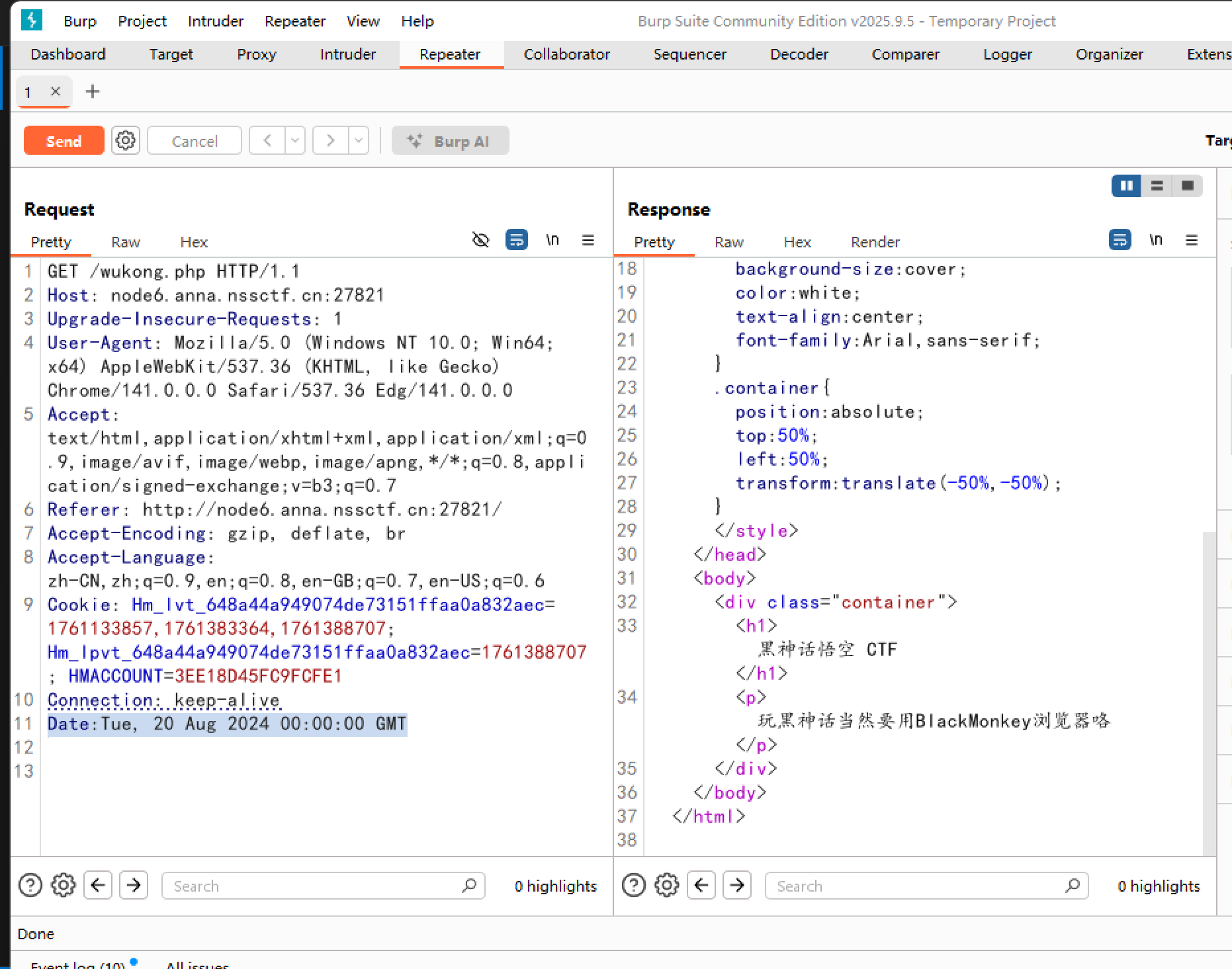Open Request panel options hamburger menu
This screenshot has height=969, width=1232.
tap(588, 240)
